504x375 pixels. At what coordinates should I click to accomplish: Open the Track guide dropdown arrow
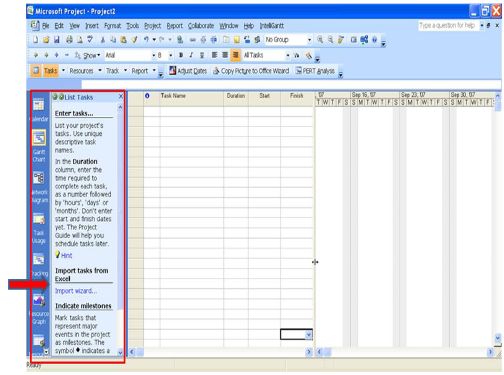[x=125, y=71]
